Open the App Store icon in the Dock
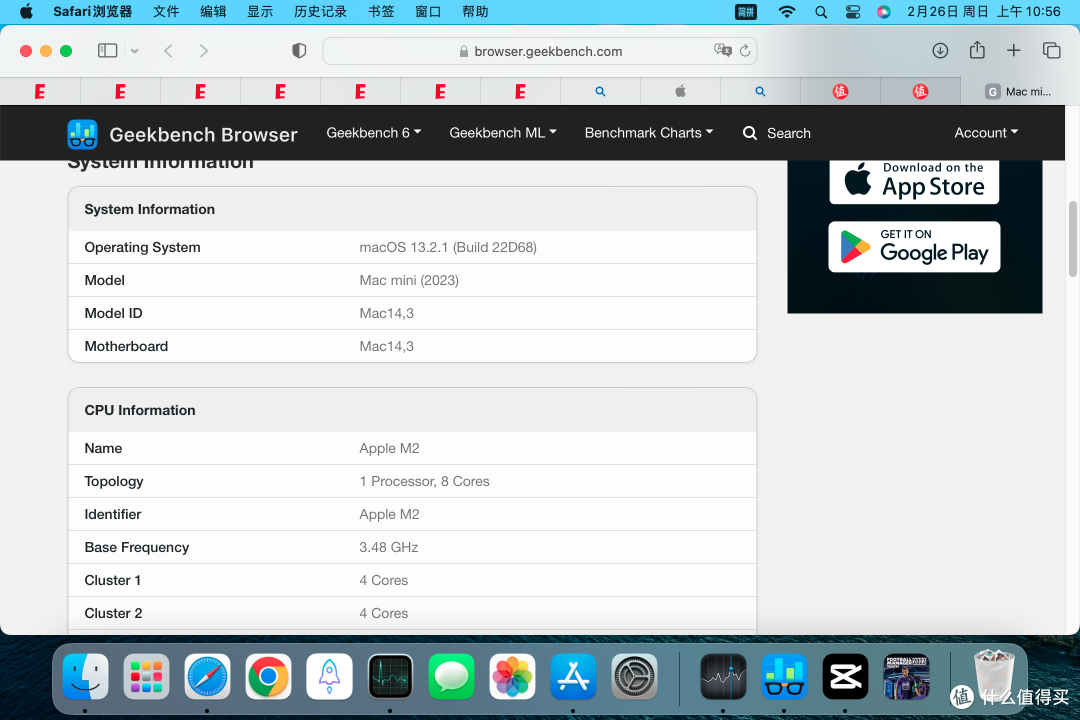 (x=573, y=677)
